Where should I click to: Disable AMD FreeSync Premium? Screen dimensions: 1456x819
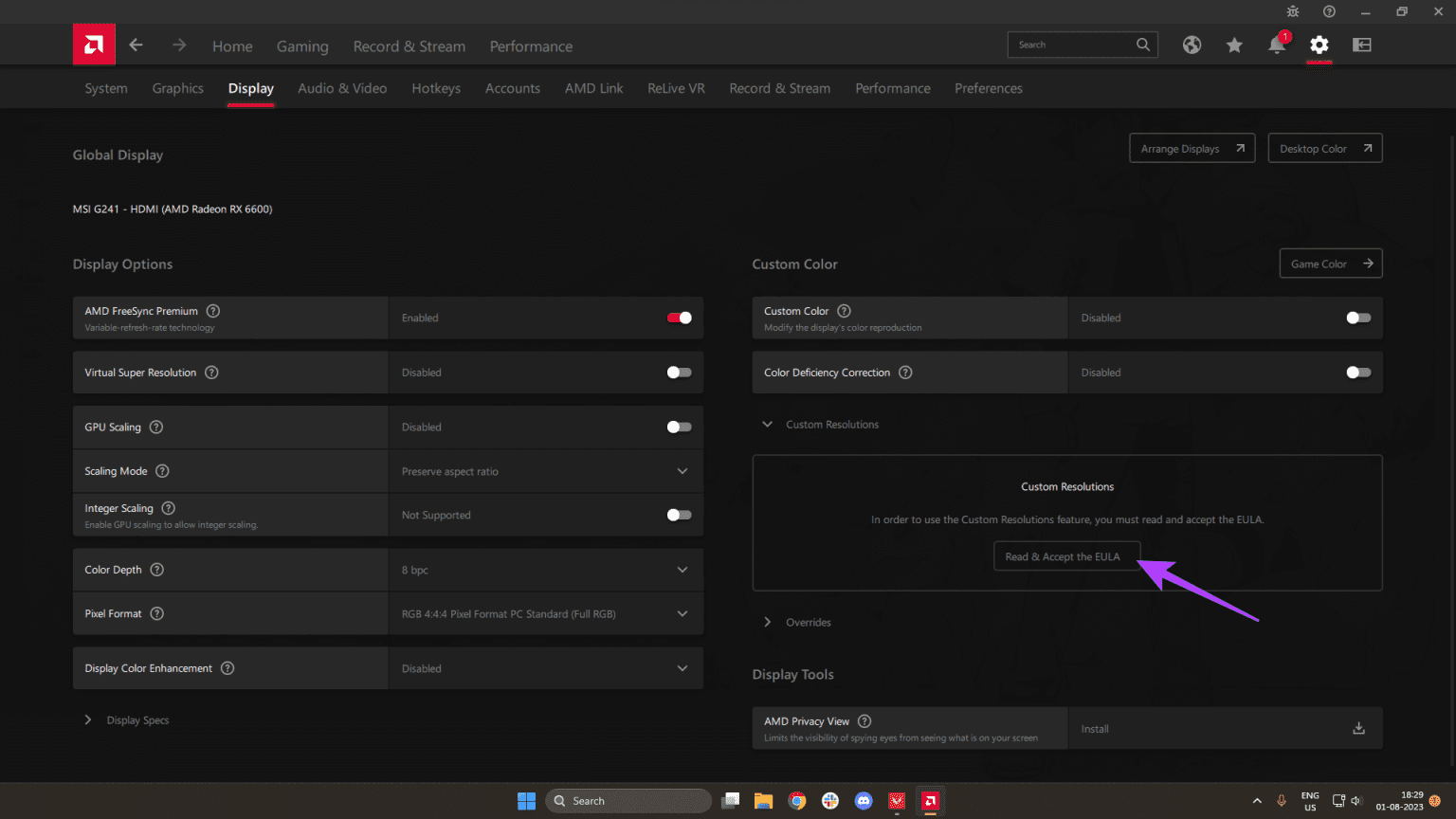[x=679, y=318]
